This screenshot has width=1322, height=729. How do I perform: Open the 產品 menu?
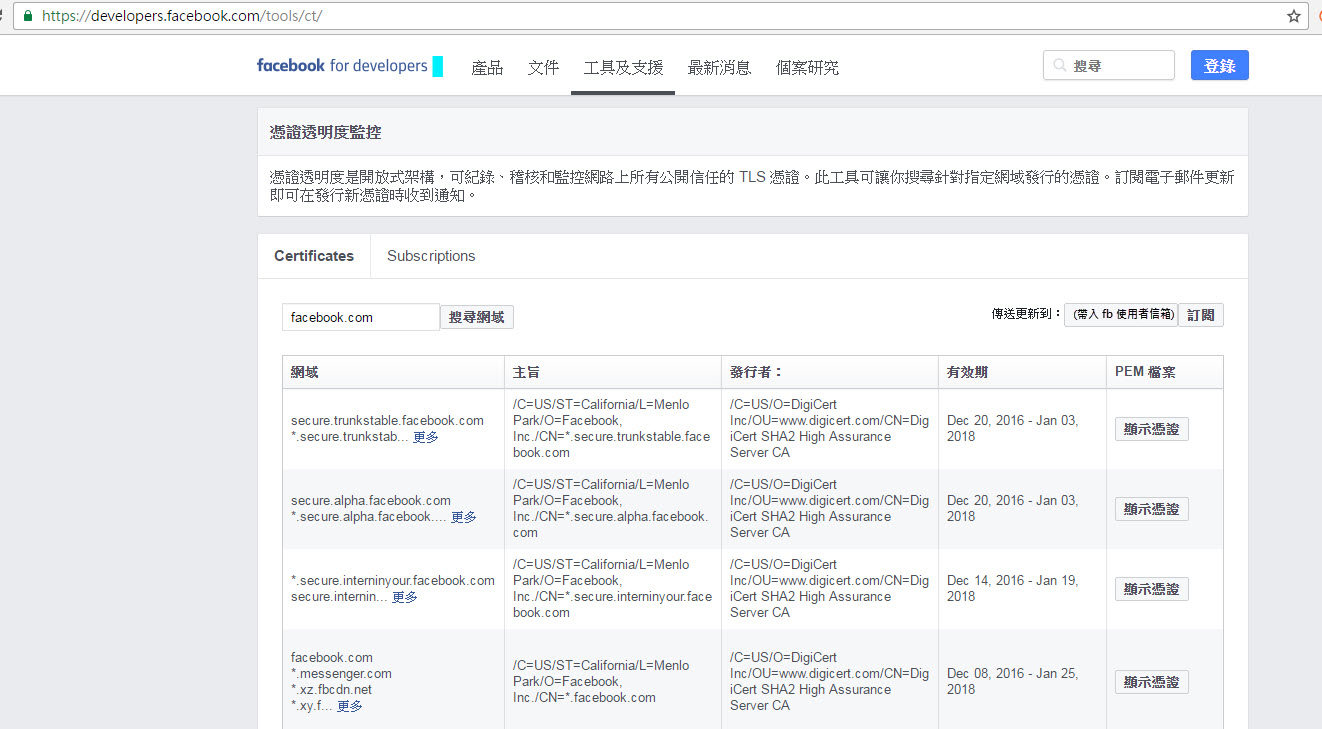[487, 68]
